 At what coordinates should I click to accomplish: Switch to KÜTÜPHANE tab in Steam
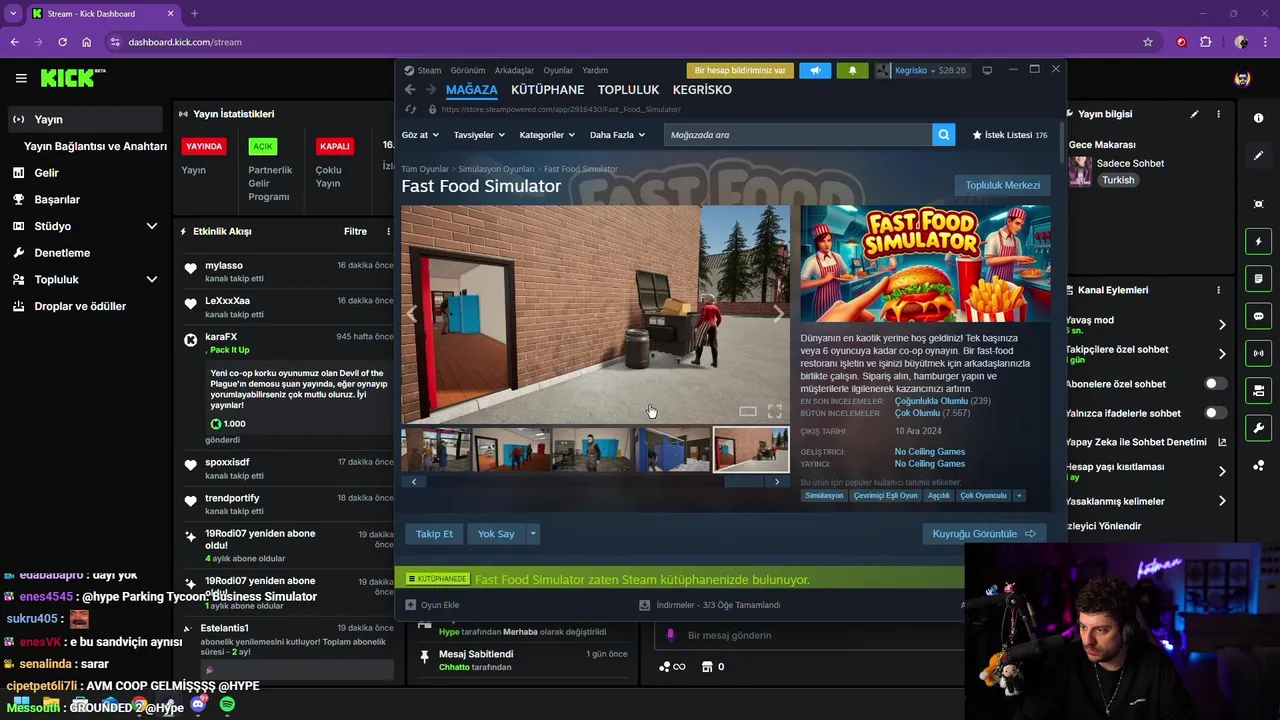(x=547, y=90)
